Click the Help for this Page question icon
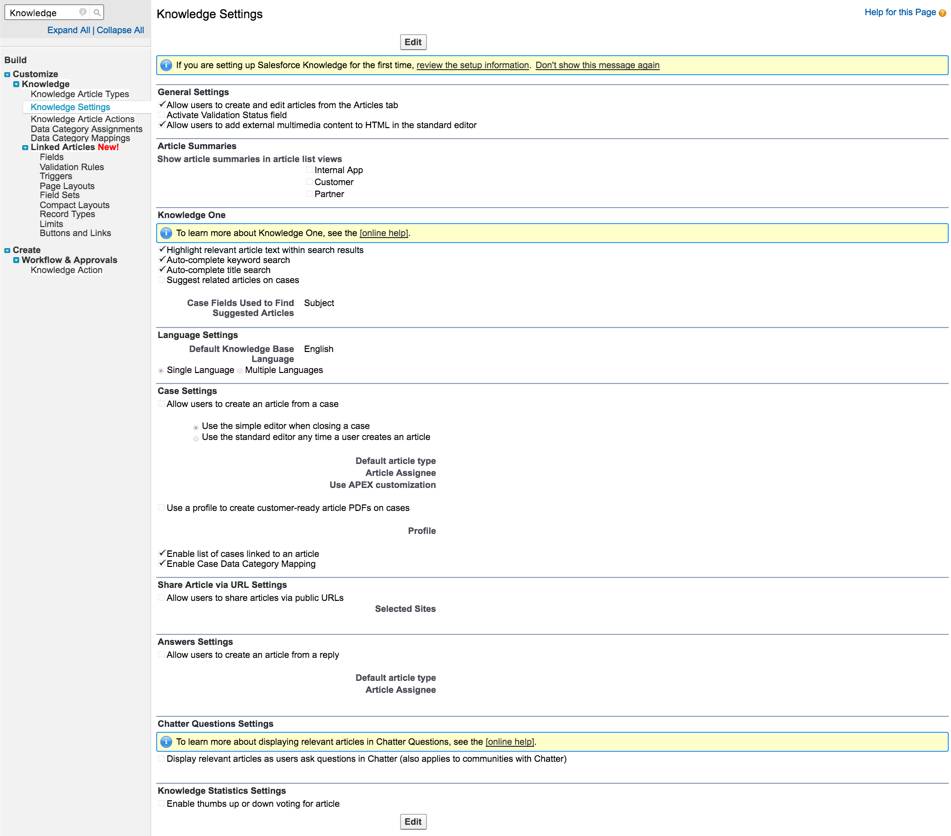Viewport: 951px width, 836px height. (942, 13)
